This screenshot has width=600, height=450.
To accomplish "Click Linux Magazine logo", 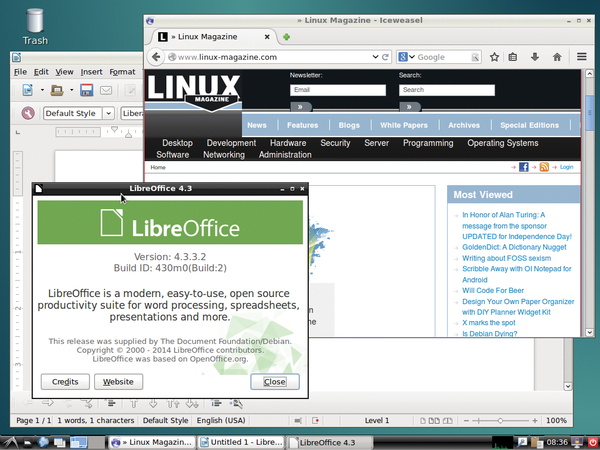I will point(194,93).
